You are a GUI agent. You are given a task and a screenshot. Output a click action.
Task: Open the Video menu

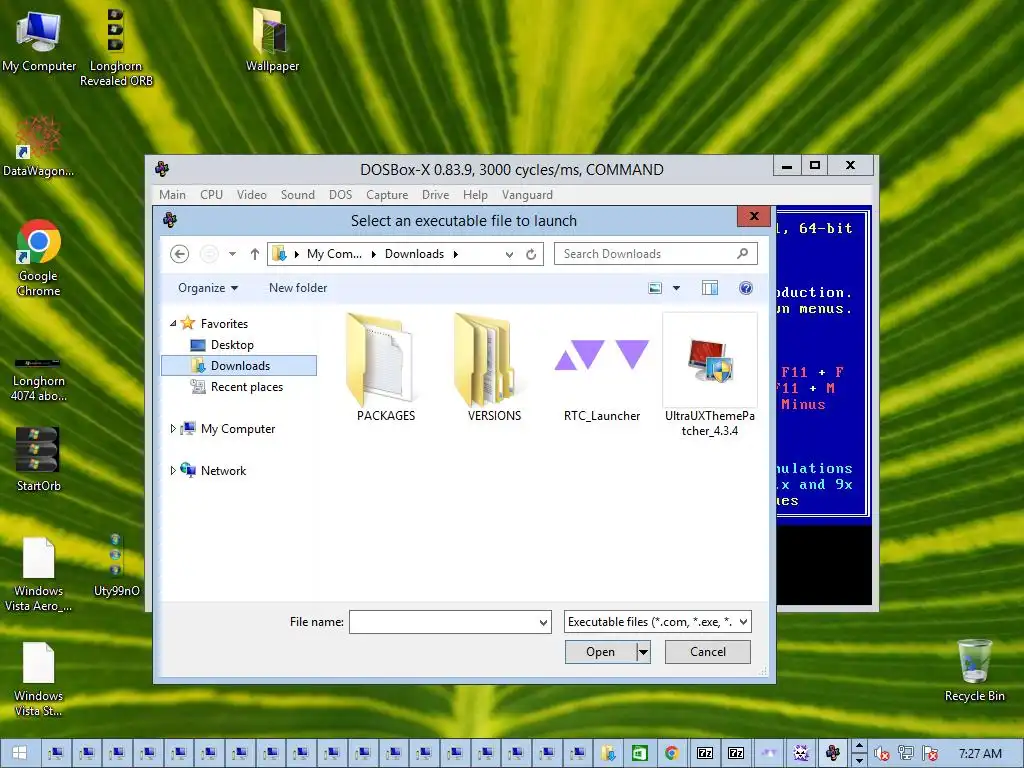(251, 195)
